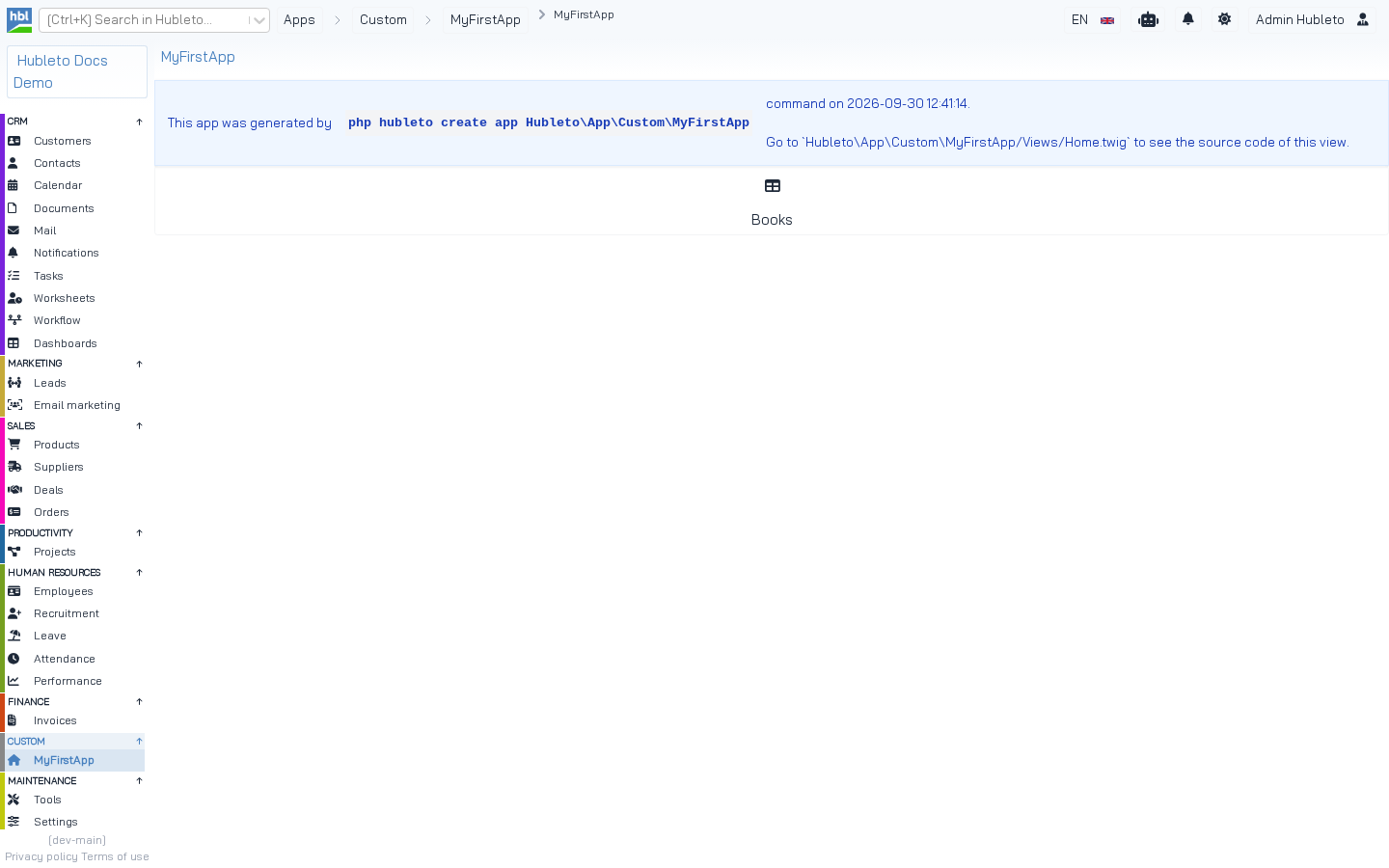Click the Settings sliders icon
The height and width of the screenshot is (868, 1389).
pos(14,822)
